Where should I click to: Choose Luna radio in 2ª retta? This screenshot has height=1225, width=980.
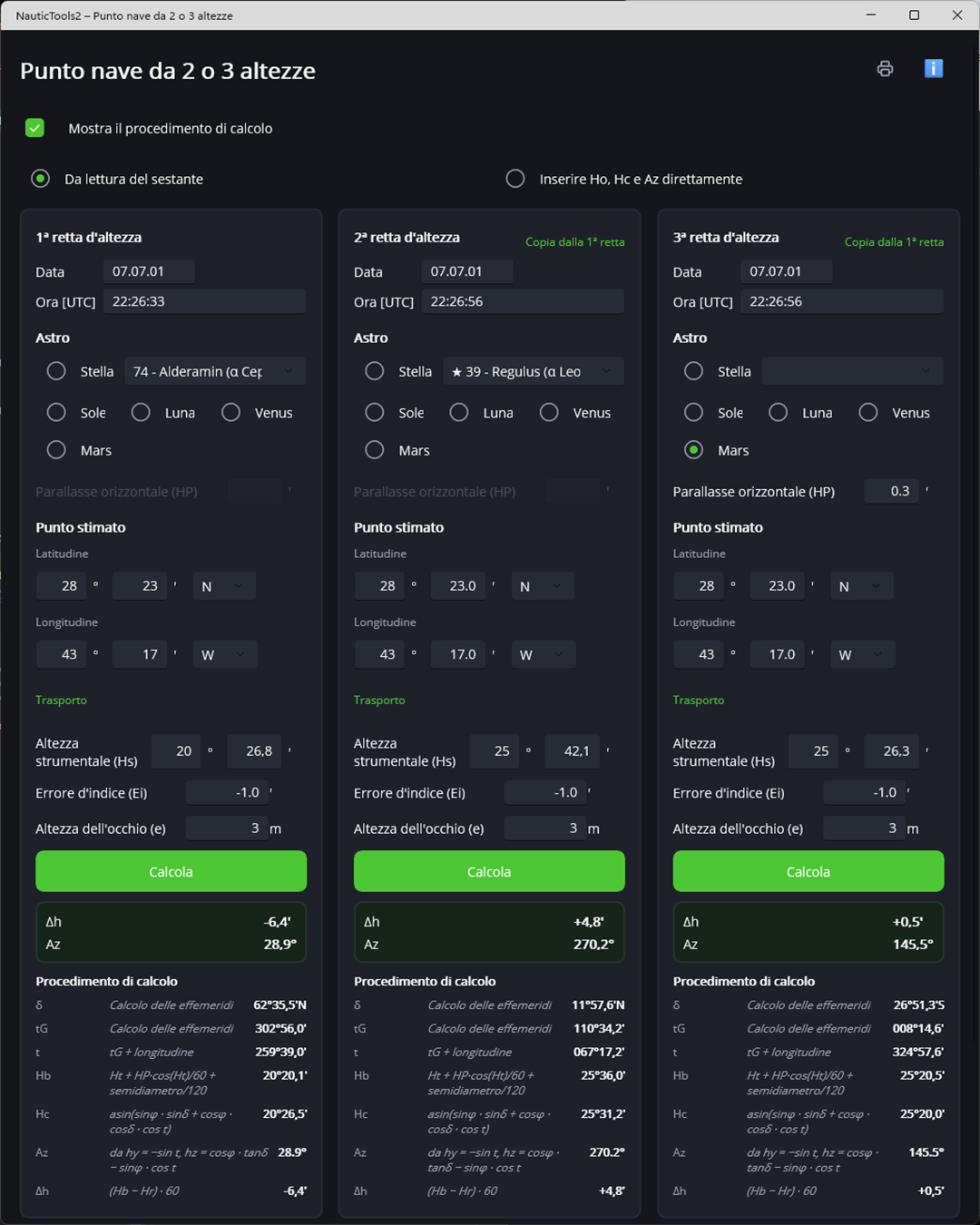coord(459,413)
